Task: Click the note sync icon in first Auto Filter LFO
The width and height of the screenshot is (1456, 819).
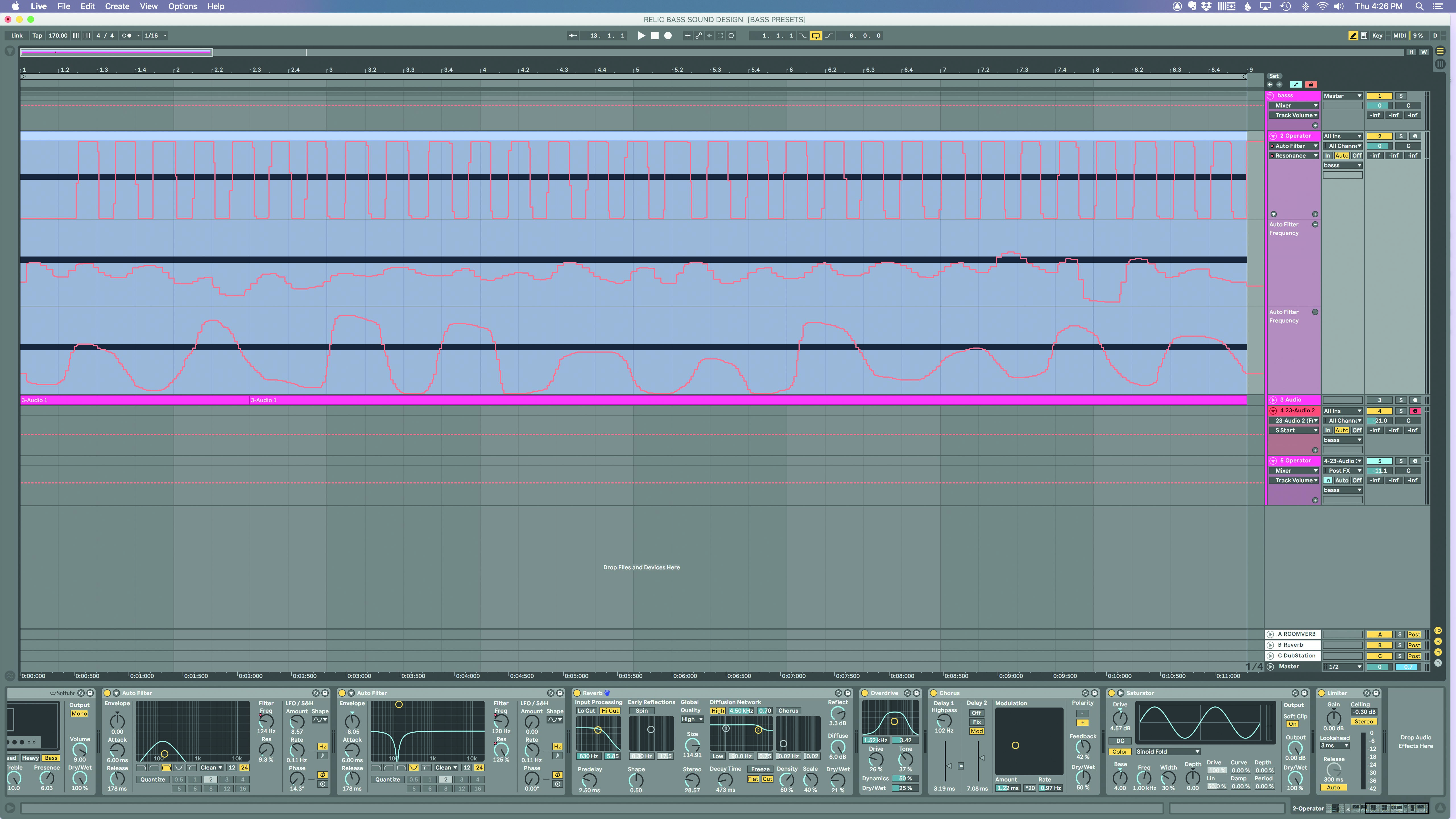Action: click(322, 756)
